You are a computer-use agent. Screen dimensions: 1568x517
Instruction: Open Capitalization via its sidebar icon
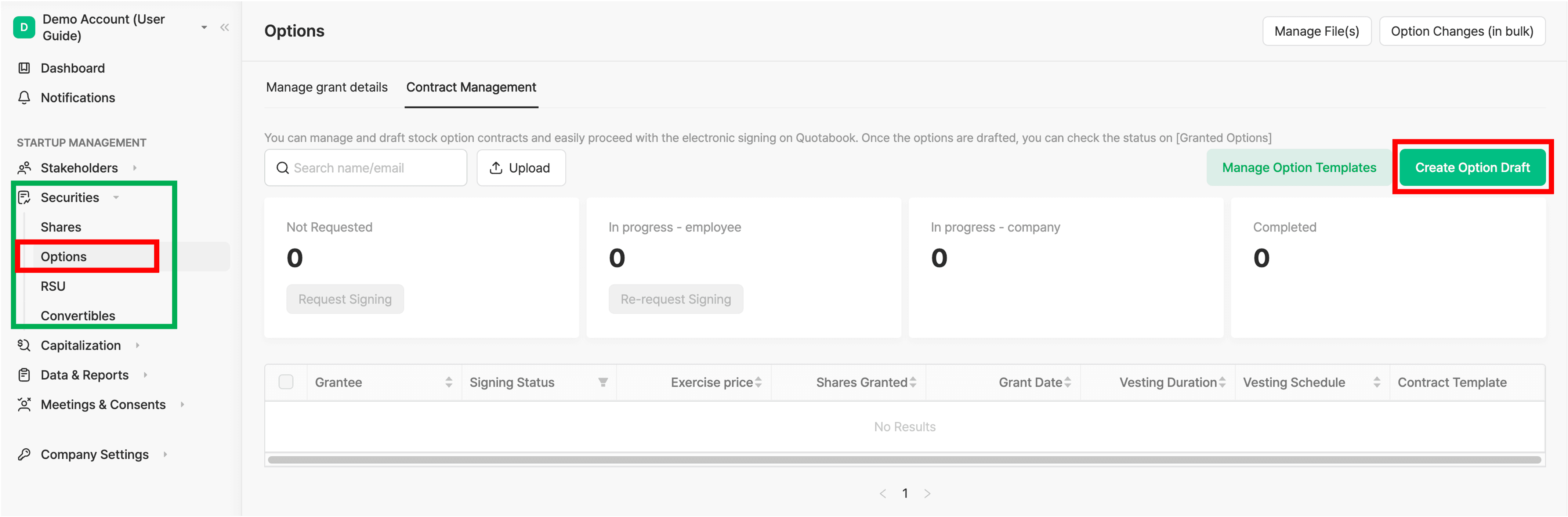point(24,345)
